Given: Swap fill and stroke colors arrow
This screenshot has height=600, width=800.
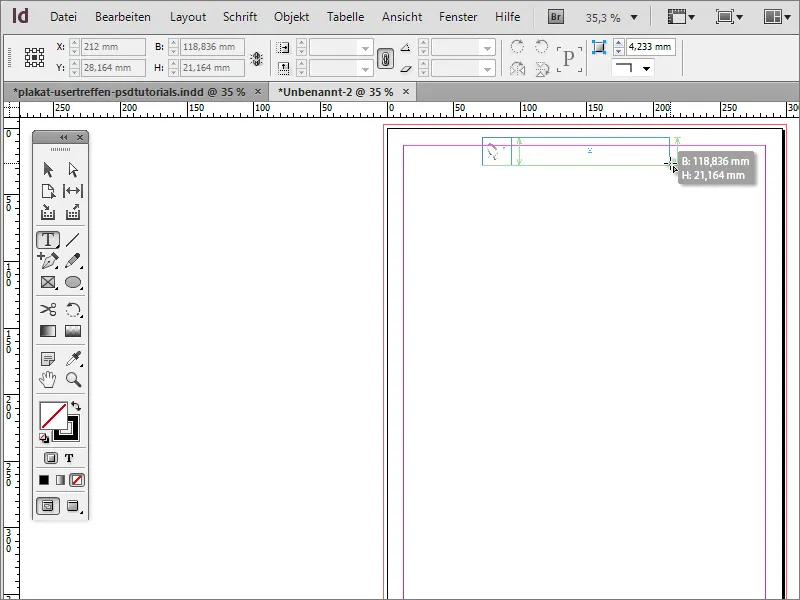Looking at the screenshot, I should click(x=76, y=406).
